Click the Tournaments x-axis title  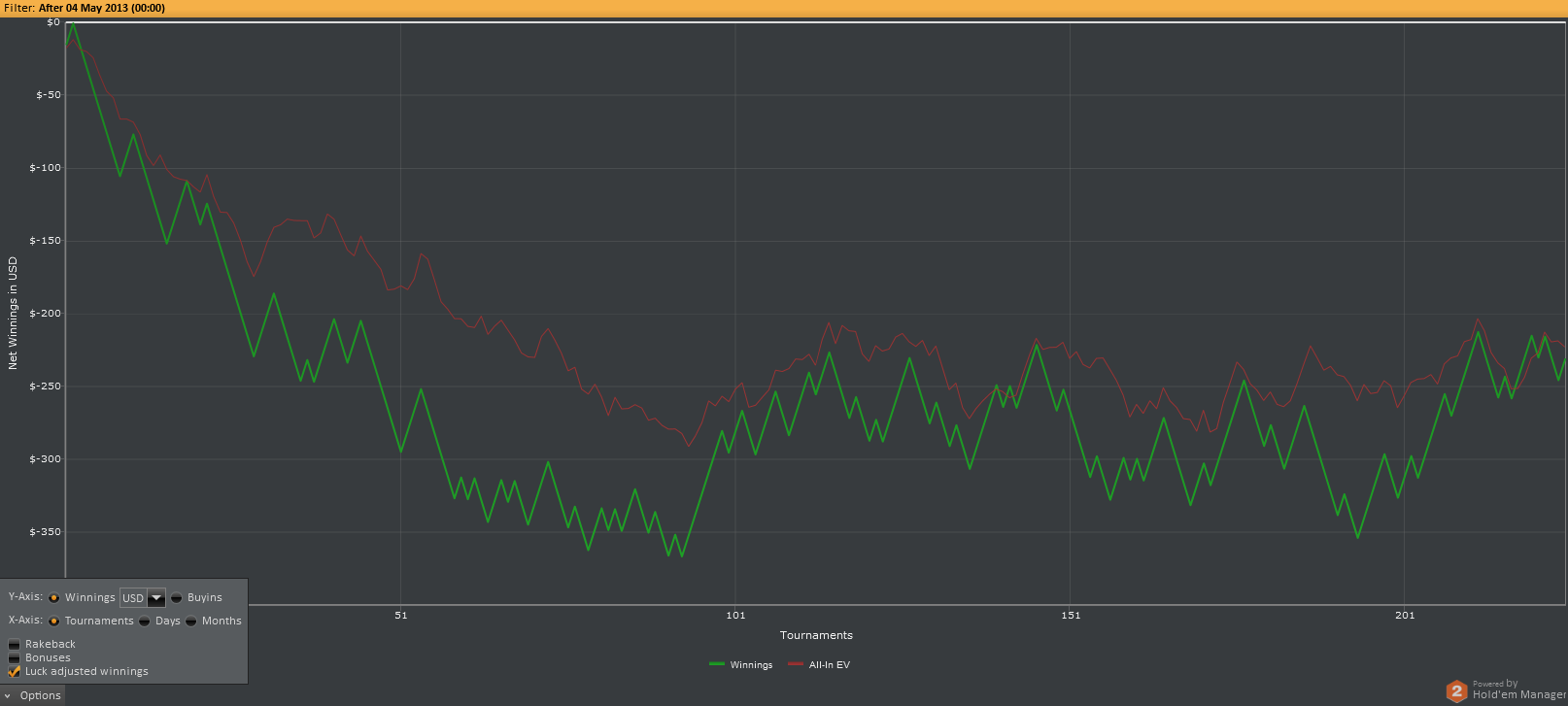click(816, 635)
